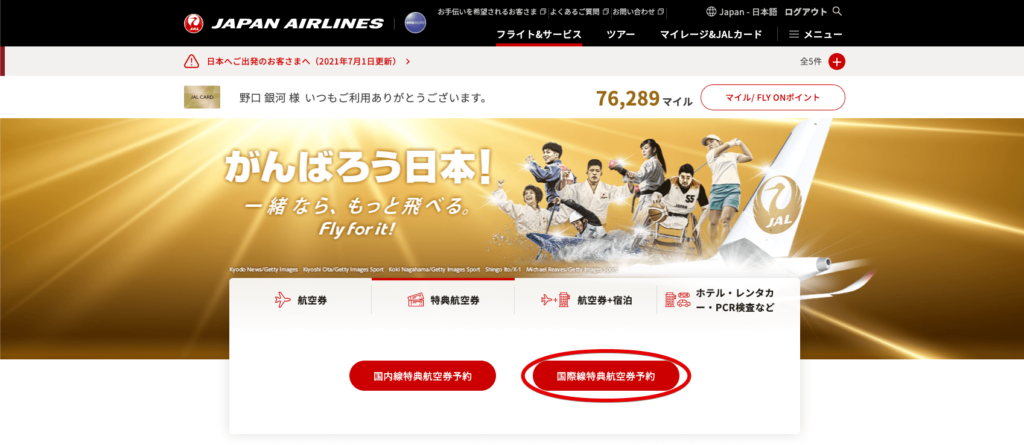Expand notices with red plus icon
This screenshot has width=1024, height=445.
tap(837, 61)
